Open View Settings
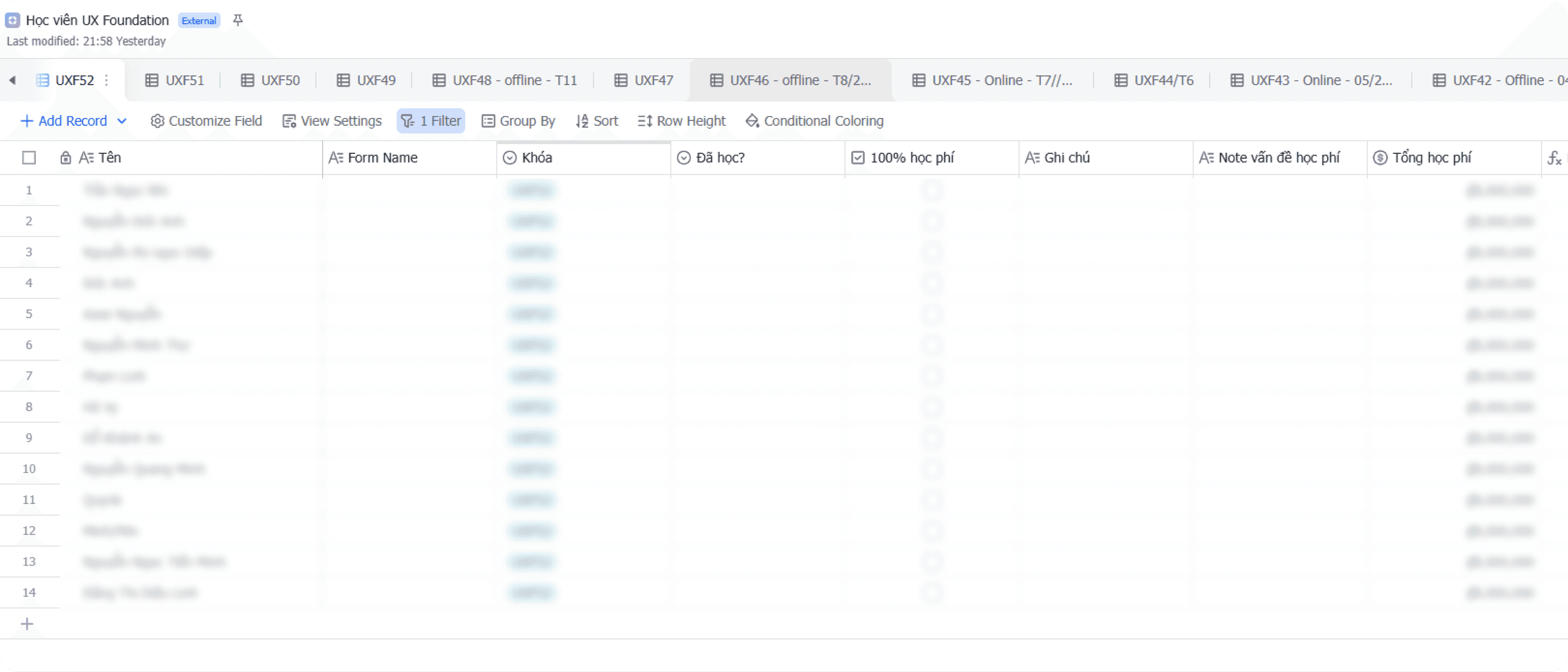Image resolution: width=1568 pixels, height=672 pixels. point(332,121)
